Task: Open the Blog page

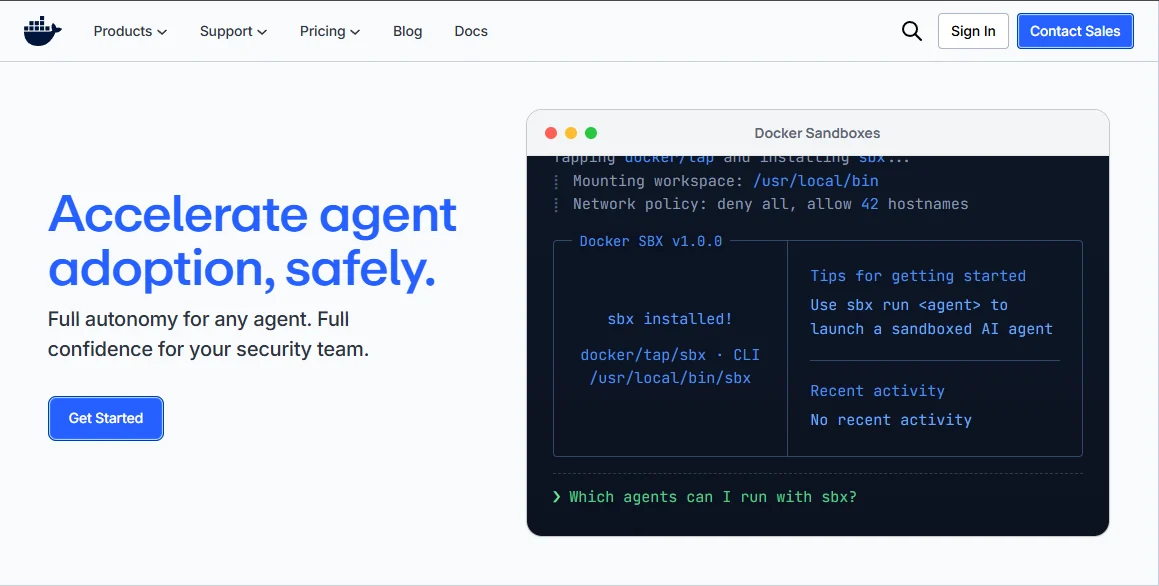Action: point(407,31)
